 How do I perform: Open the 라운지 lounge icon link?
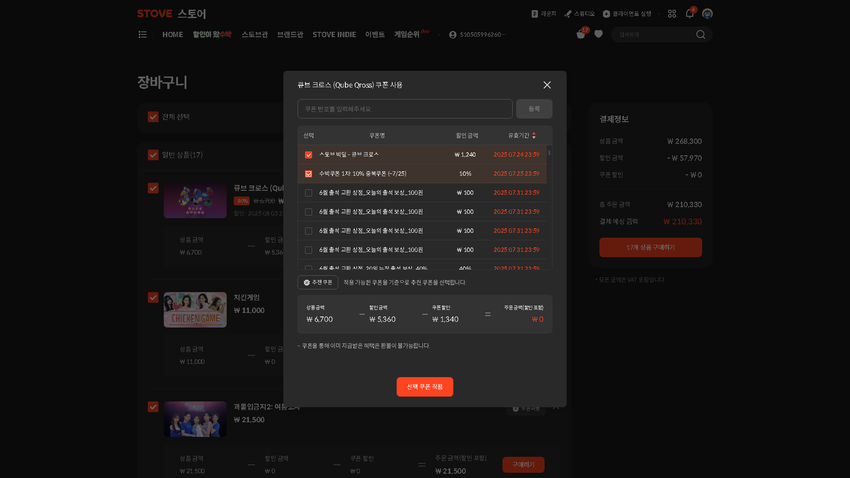(543, 14)
